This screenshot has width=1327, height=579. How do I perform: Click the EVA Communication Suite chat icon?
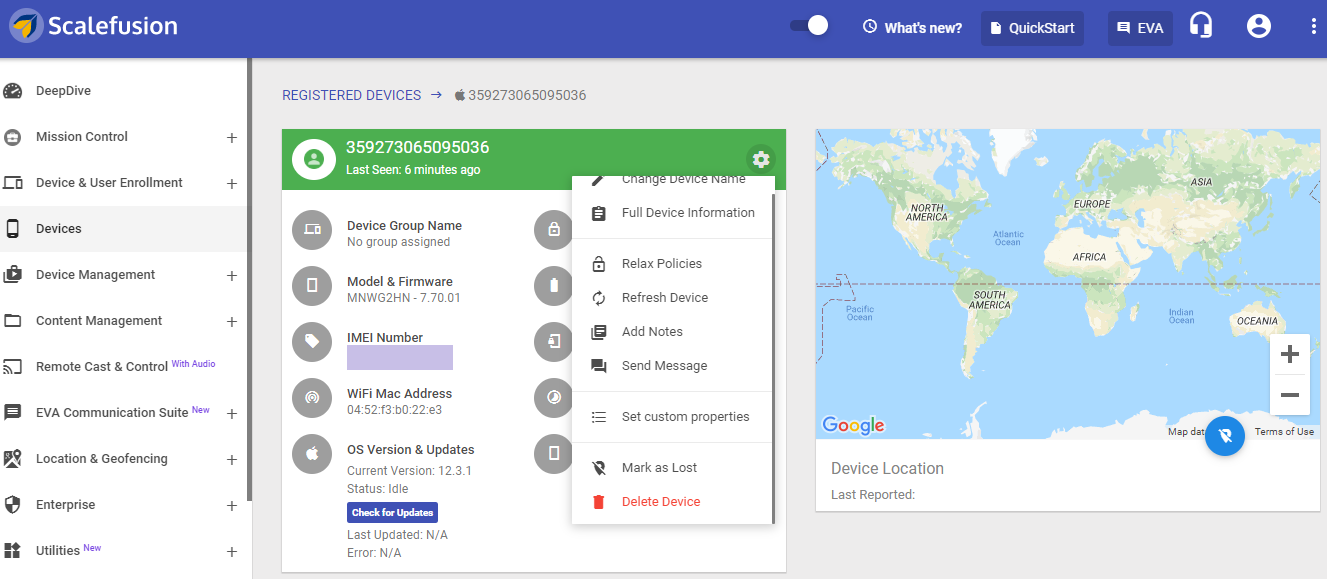point(13,413)
